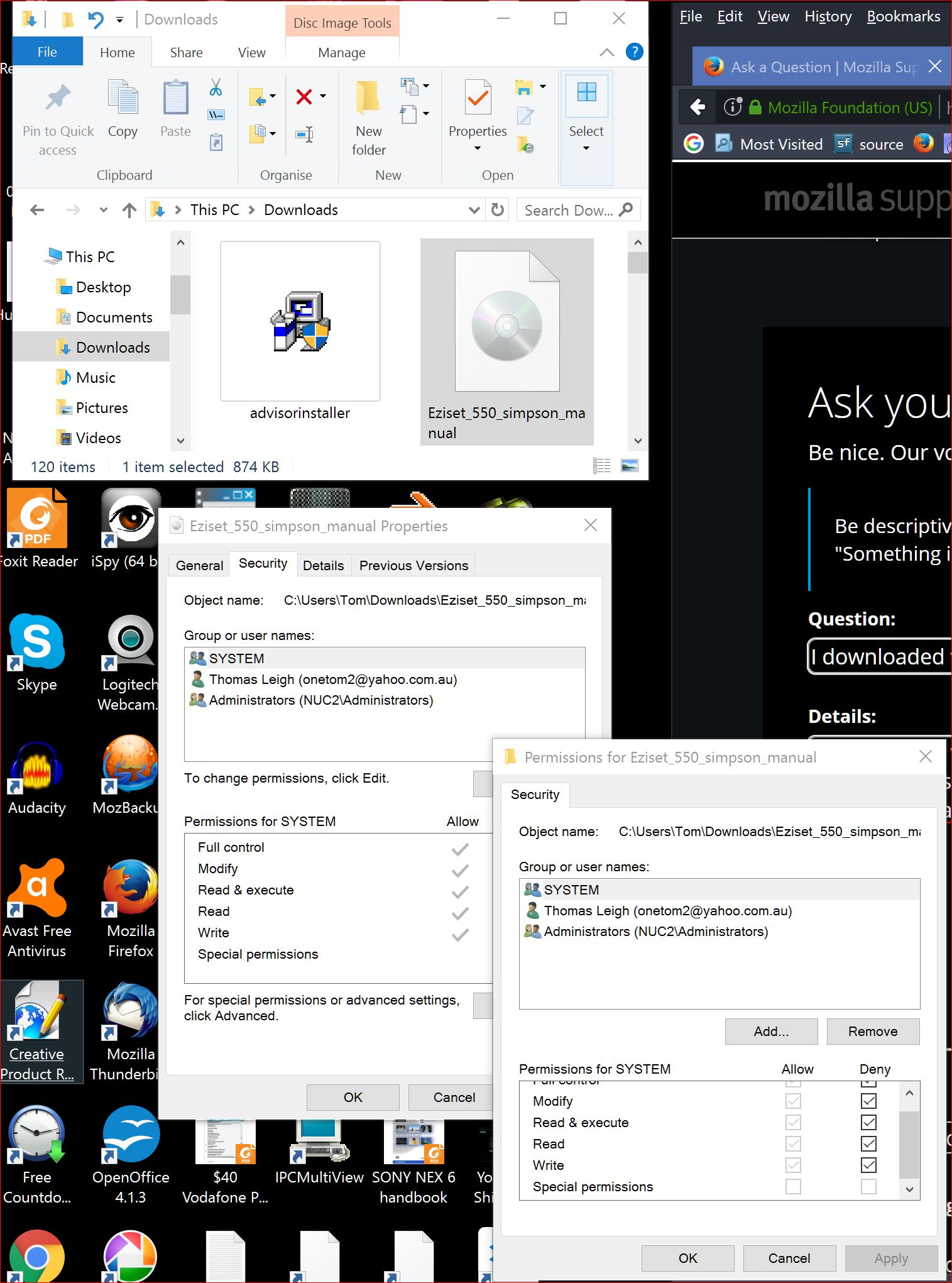Switch to Share ribbon tab
Screen dimensions: 952x1283
tap(186, 53)
